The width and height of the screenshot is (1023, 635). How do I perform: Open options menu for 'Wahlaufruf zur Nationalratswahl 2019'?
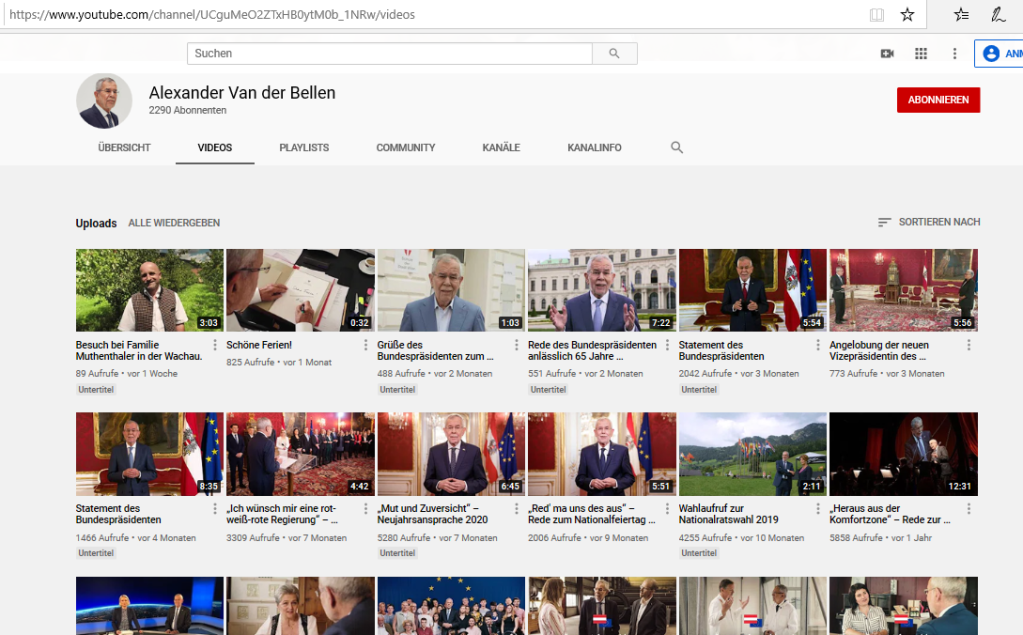pyautogui.click(x=817, y=509)
